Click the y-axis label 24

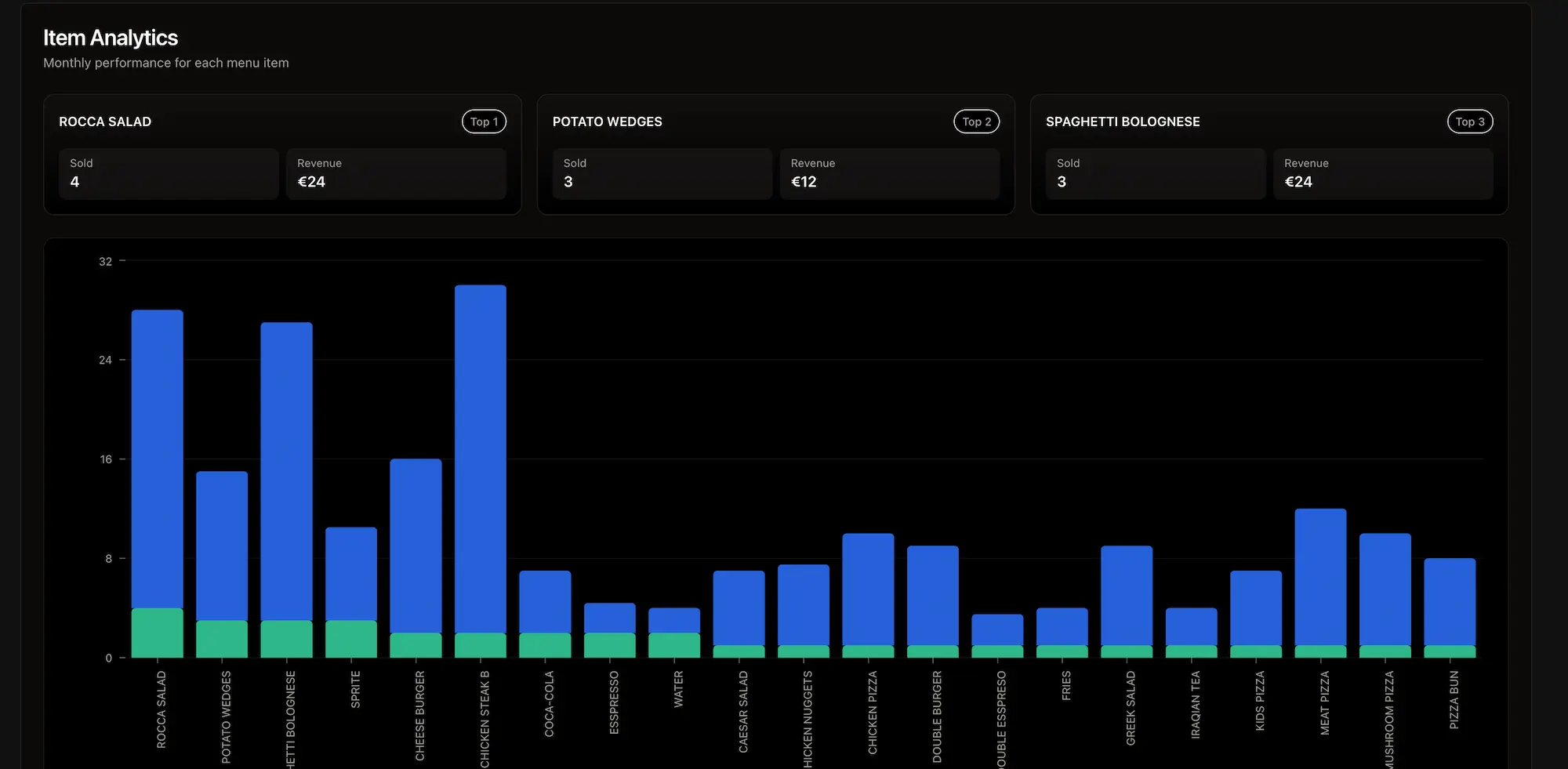[106, 360]
